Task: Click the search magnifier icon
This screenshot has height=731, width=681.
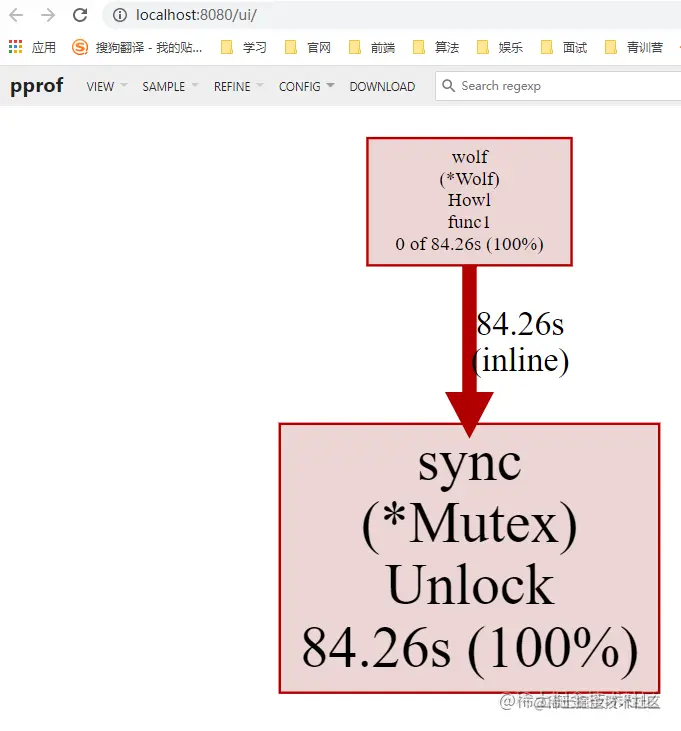Action: [x=448, y=86]
